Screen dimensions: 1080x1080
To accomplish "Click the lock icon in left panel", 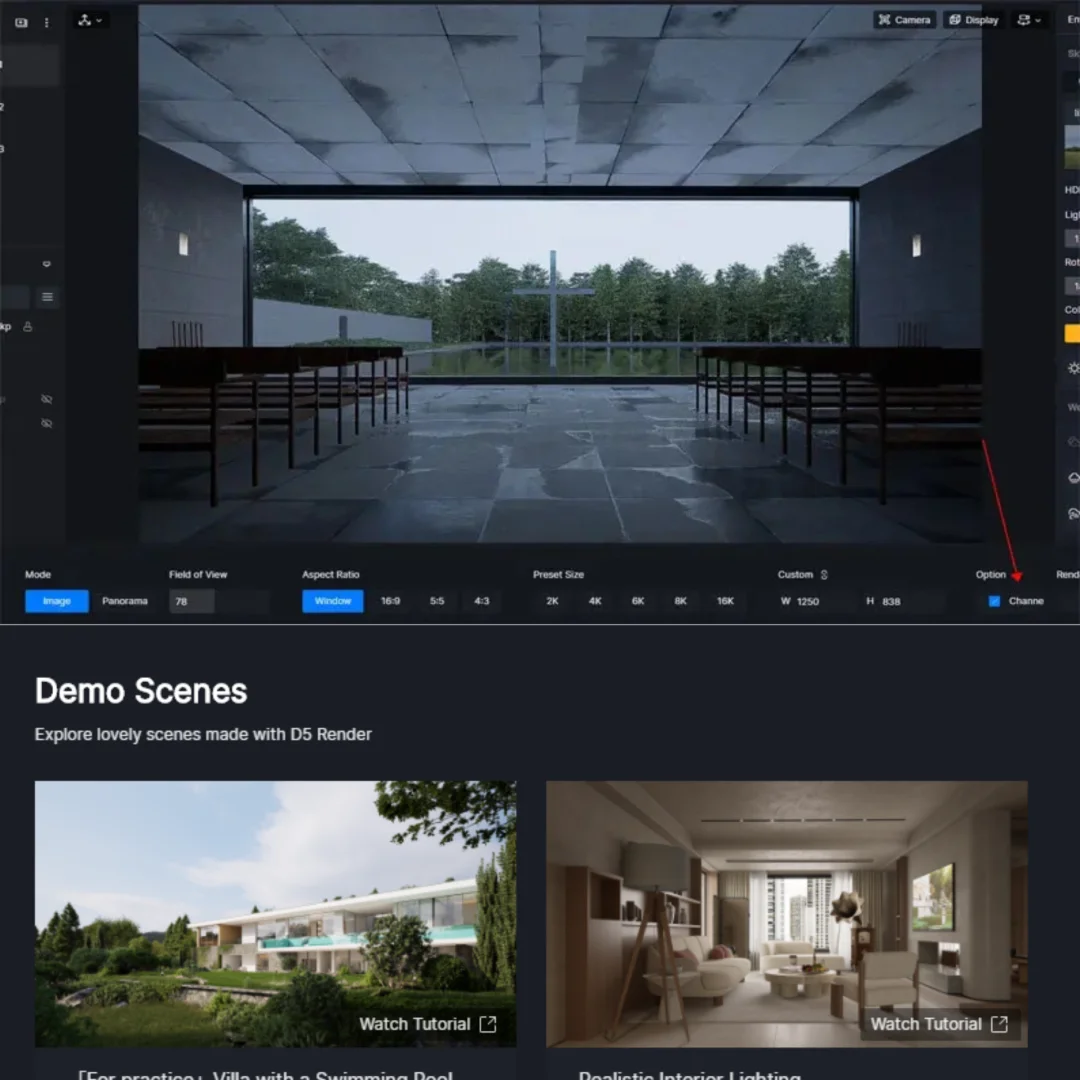I will 28,327.
